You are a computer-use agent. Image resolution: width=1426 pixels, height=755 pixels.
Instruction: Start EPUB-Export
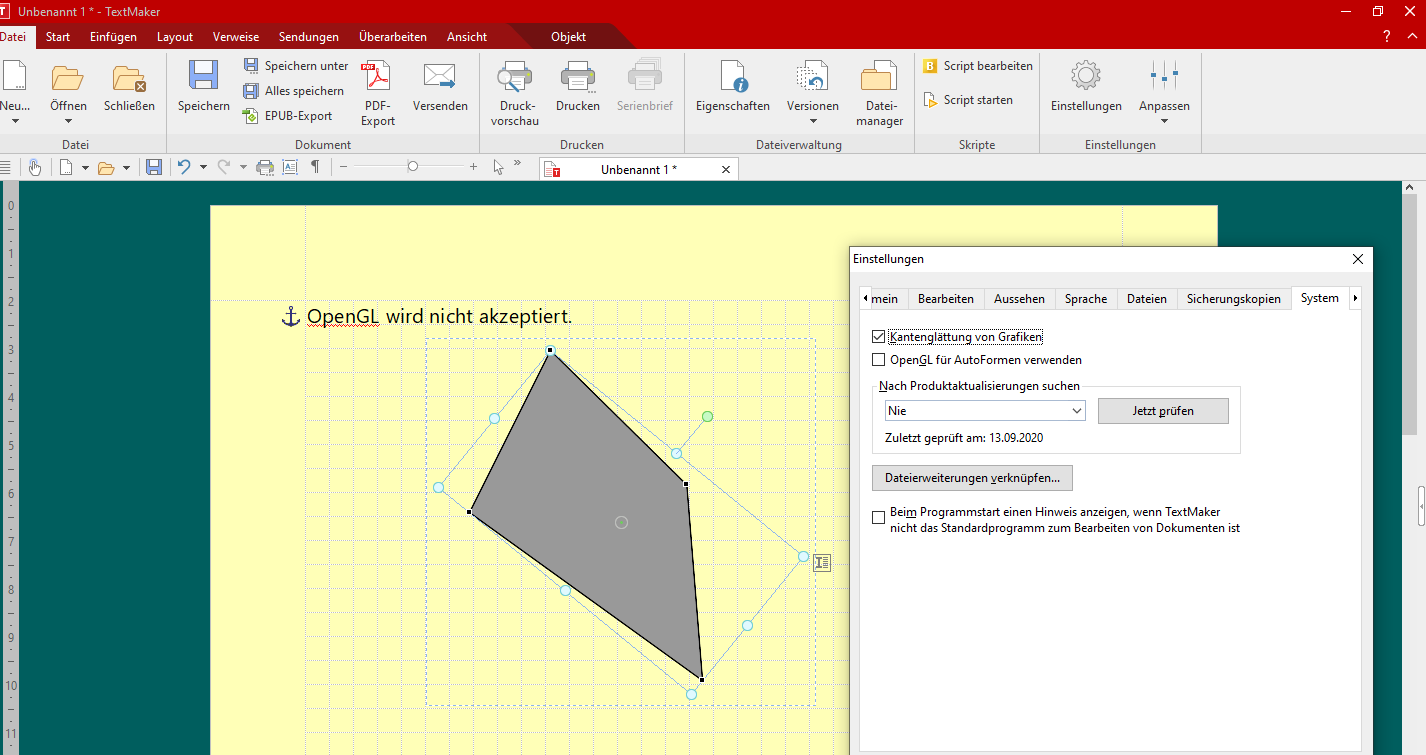click(x=287, y=116)
